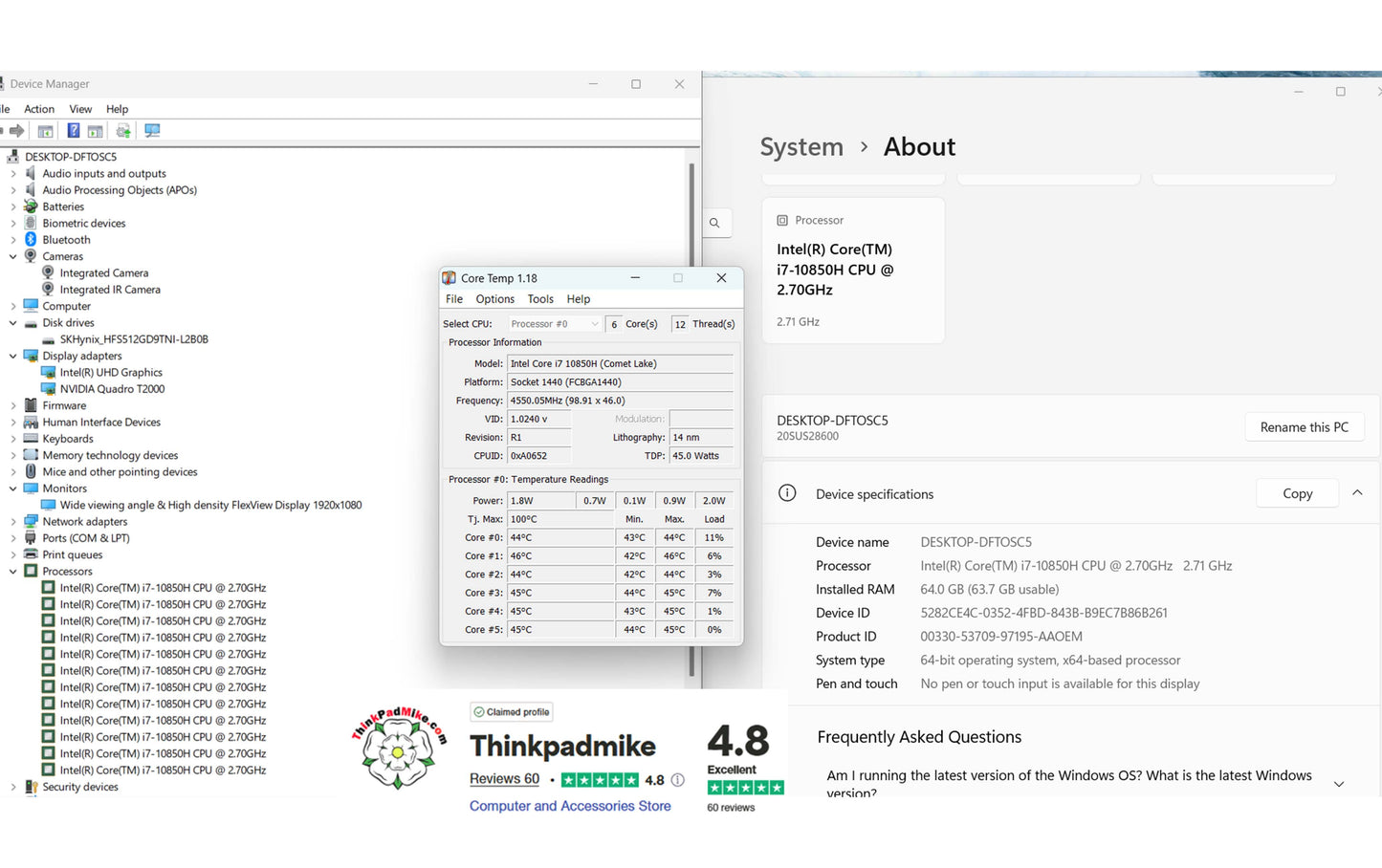Click the Network adapters category icon
This screenshot has height=868, width=1382.
(31, 522)
